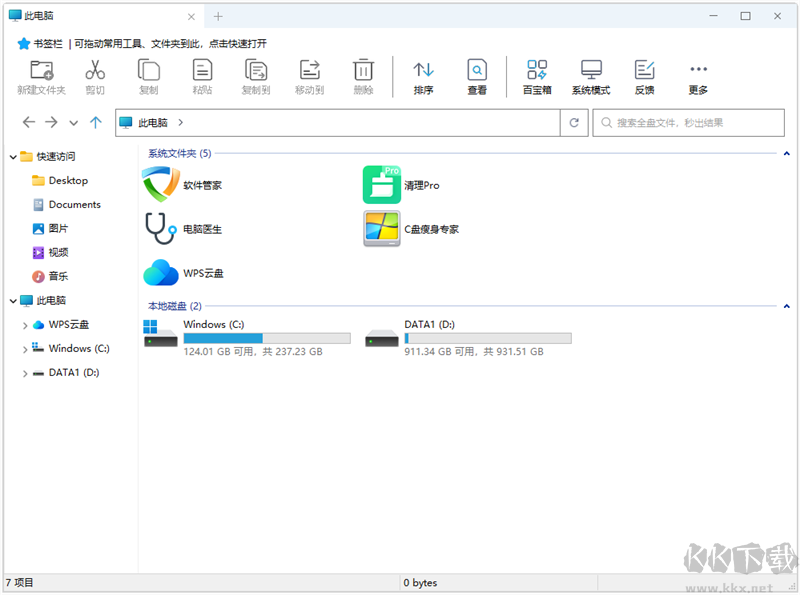Screen dimensions: 800x595
Task: Click the 排序 sort control
Action: pos(423,75)
